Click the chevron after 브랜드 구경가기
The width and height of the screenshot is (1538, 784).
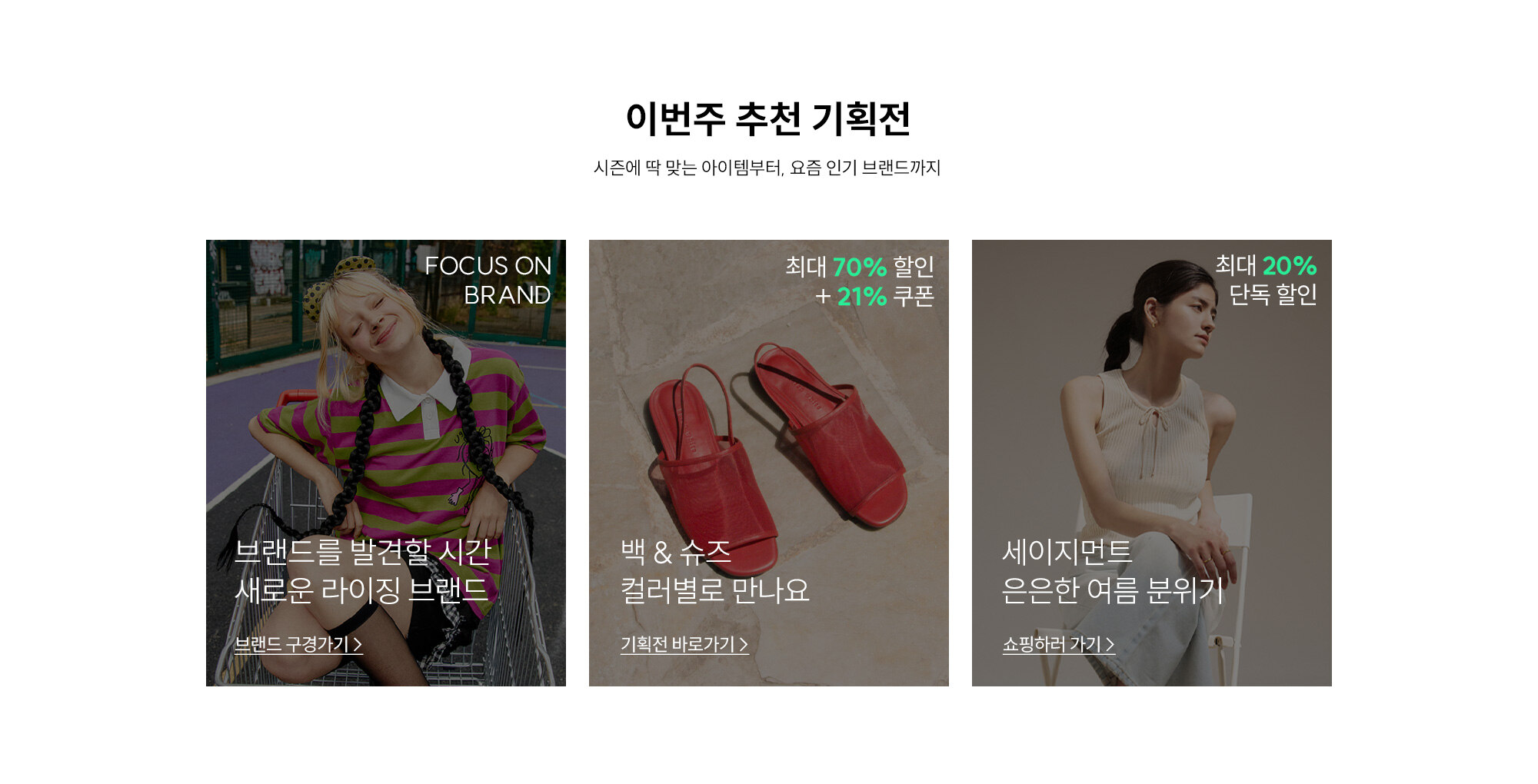pyautogui.click(x=358, y=645)
